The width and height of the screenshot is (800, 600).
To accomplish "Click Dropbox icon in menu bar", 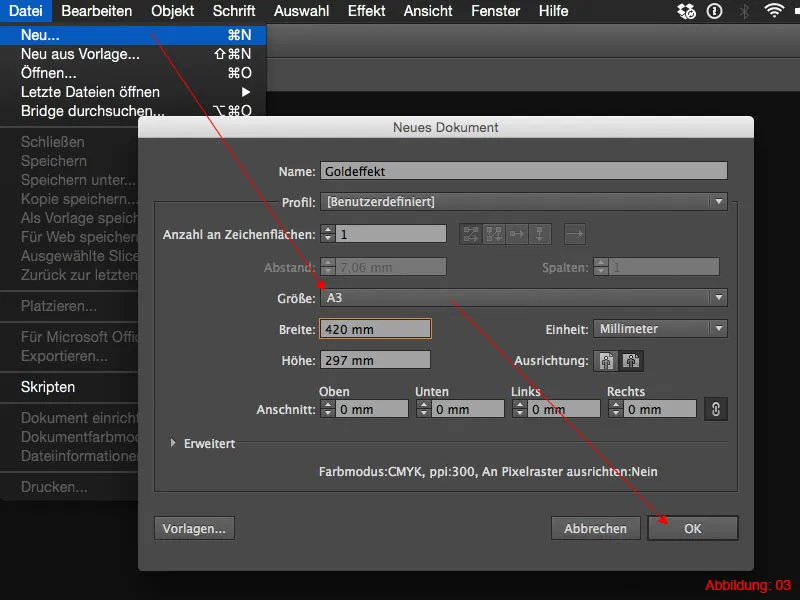I will 686,11.
